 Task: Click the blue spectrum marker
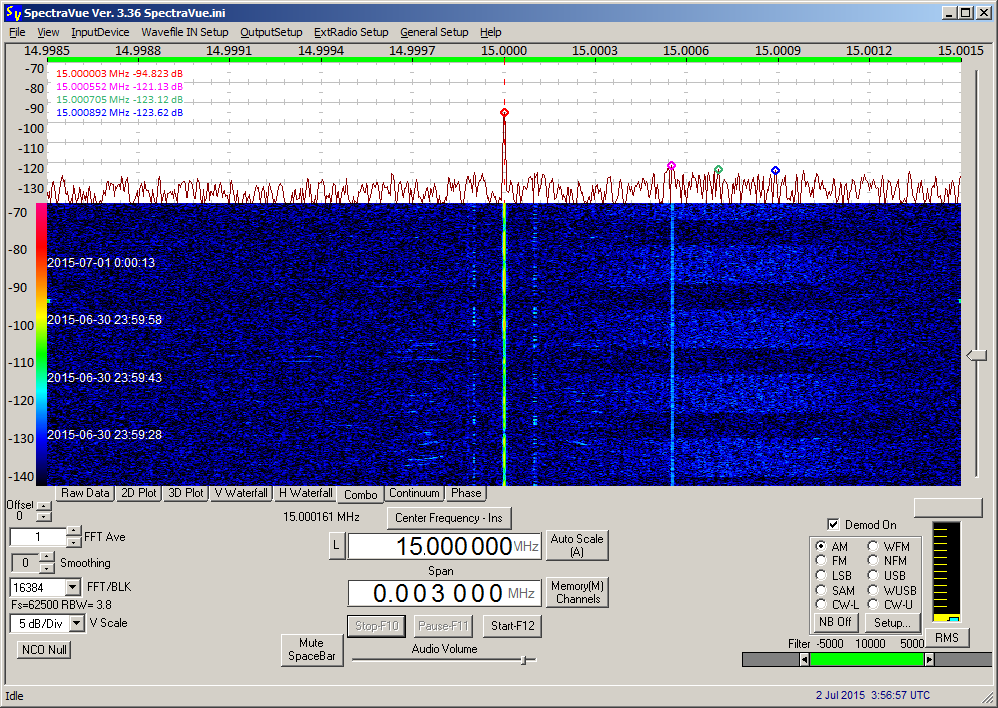pos(775,170)
